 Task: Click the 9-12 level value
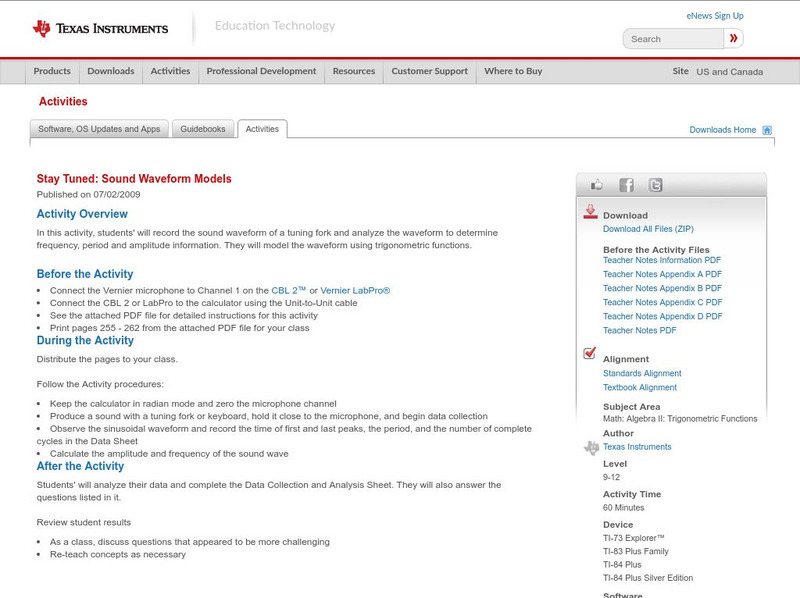(611, 478)
